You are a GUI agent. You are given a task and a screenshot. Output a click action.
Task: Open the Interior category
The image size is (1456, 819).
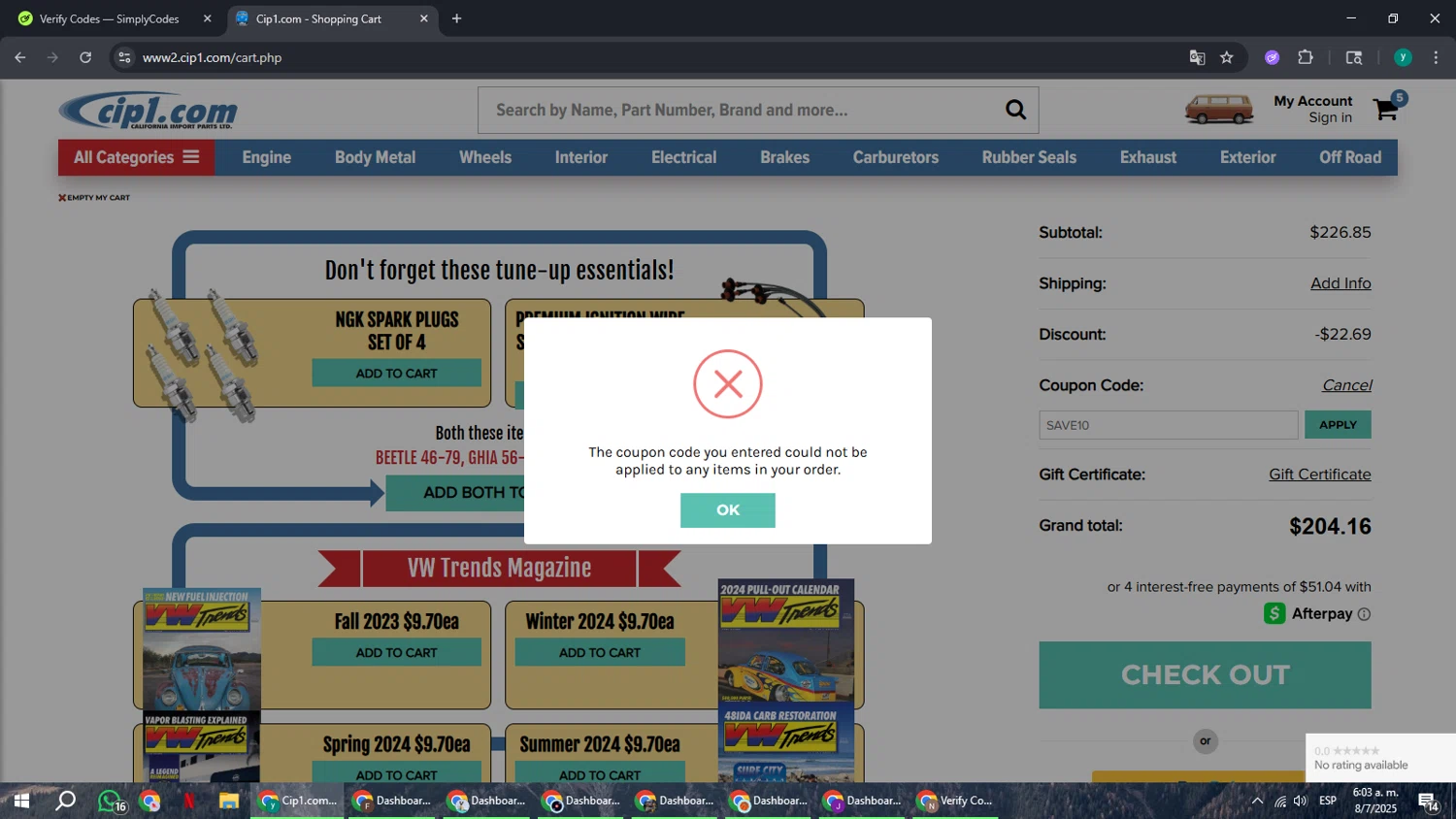coord(581,157)
